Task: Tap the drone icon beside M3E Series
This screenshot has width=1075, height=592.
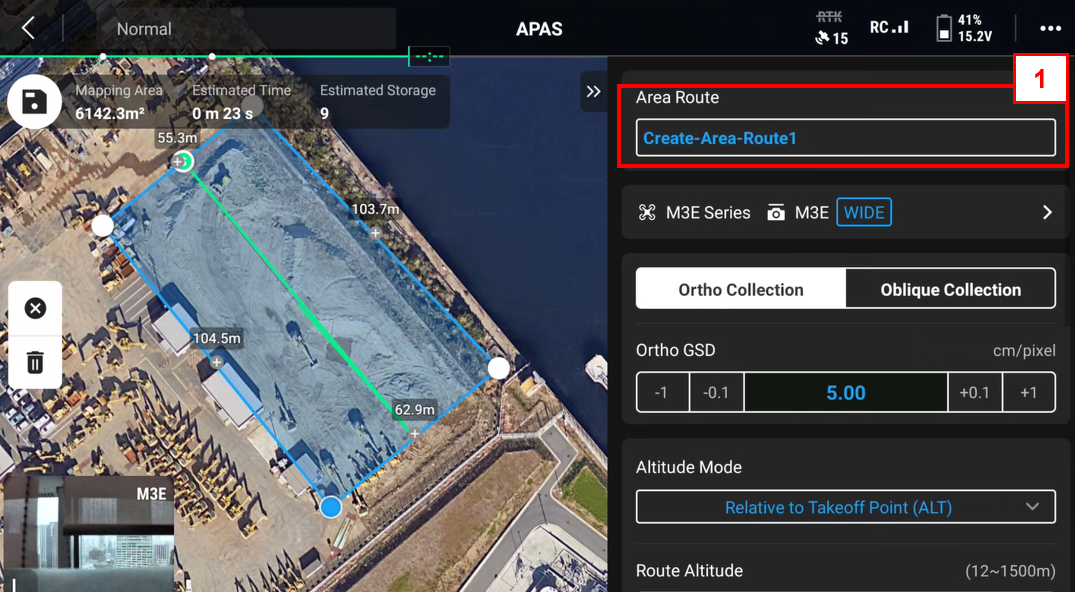Action: (x=647, y=213)
